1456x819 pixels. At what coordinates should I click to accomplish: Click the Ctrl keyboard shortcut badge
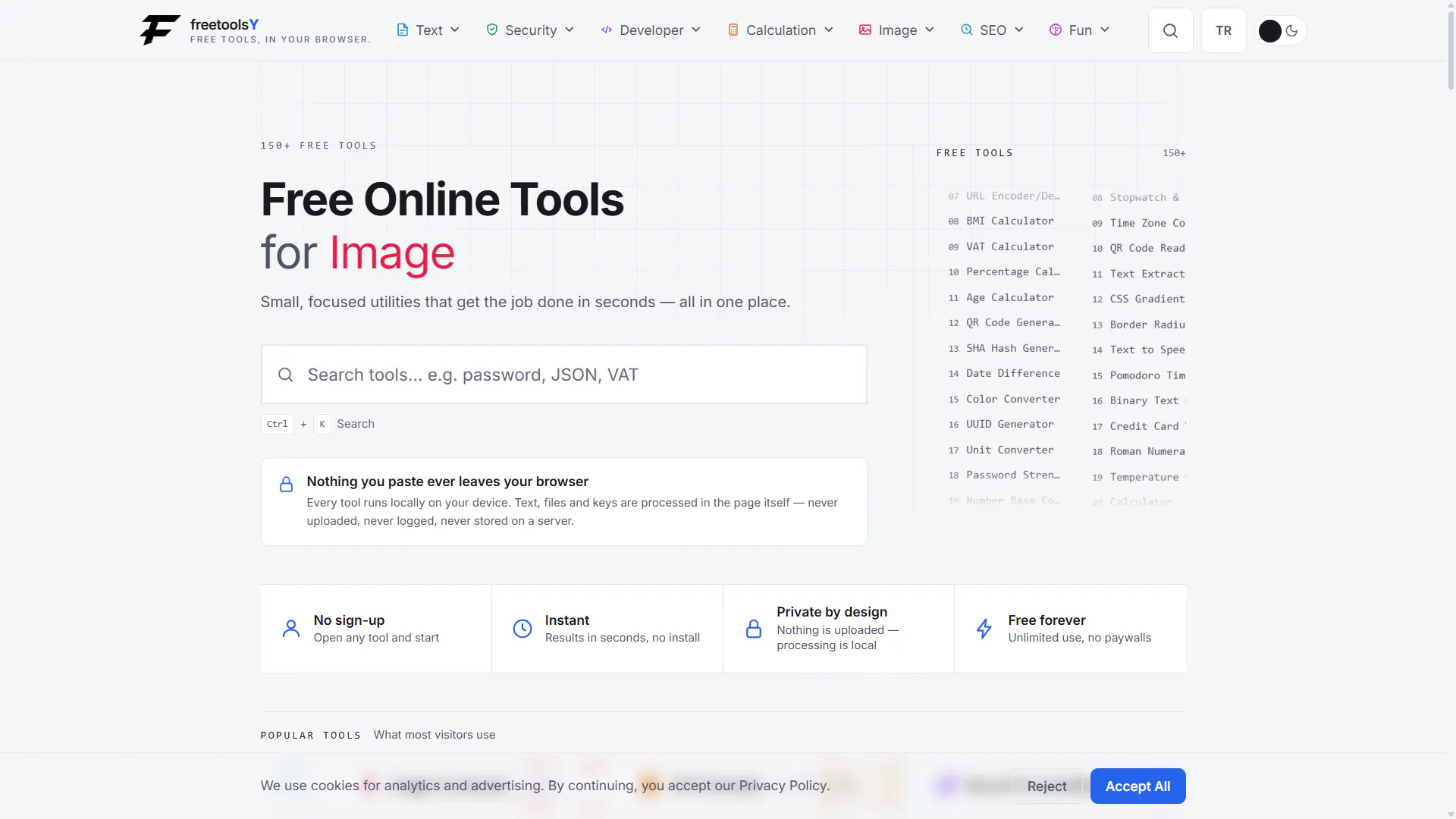coord(277,424)
